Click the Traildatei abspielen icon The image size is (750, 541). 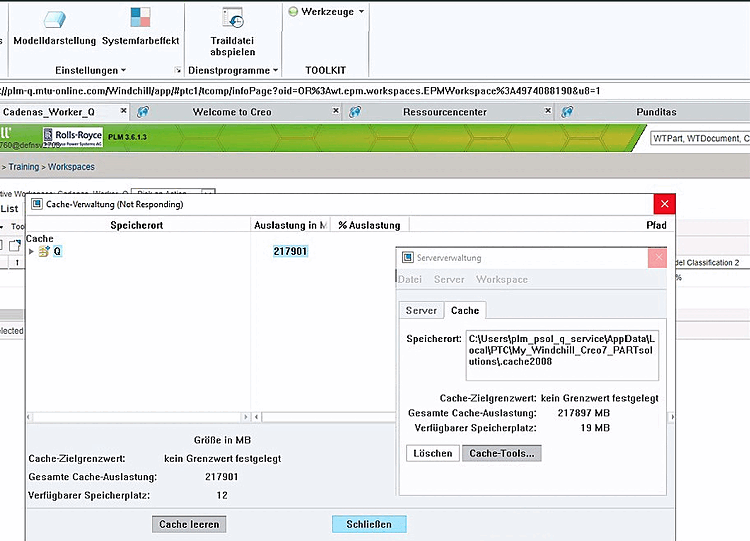(233, 18)
